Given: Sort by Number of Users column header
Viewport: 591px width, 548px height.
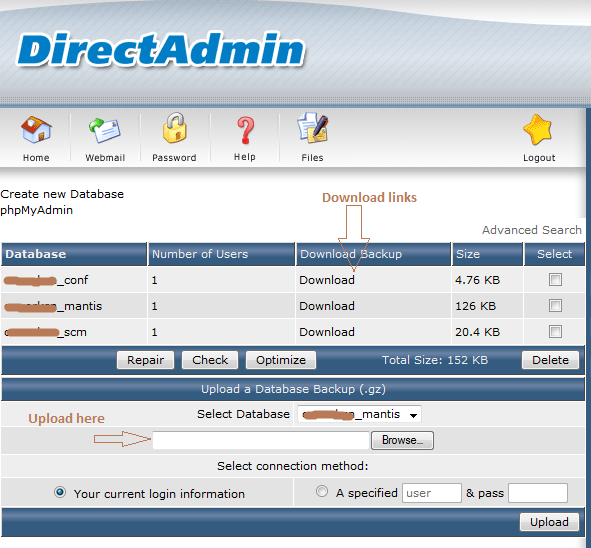Looking at the screenshot, I should (x=200, y=254).
